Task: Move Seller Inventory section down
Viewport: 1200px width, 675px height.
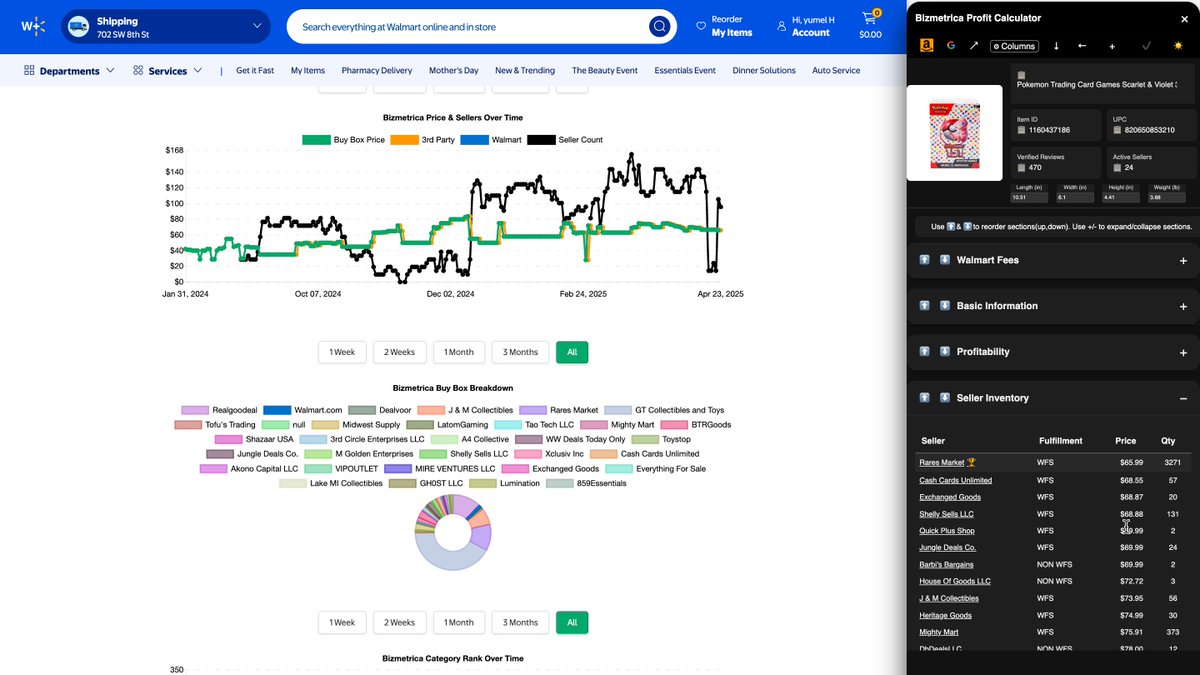Action: tap(945, 398)
